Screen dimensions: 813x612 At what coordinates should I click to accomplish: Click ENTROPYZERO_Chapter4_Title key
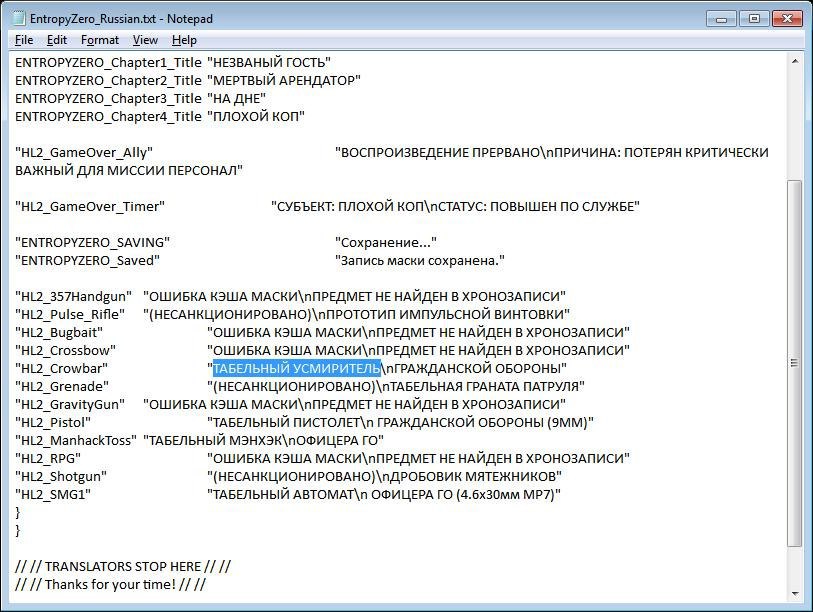coord(108,117)
